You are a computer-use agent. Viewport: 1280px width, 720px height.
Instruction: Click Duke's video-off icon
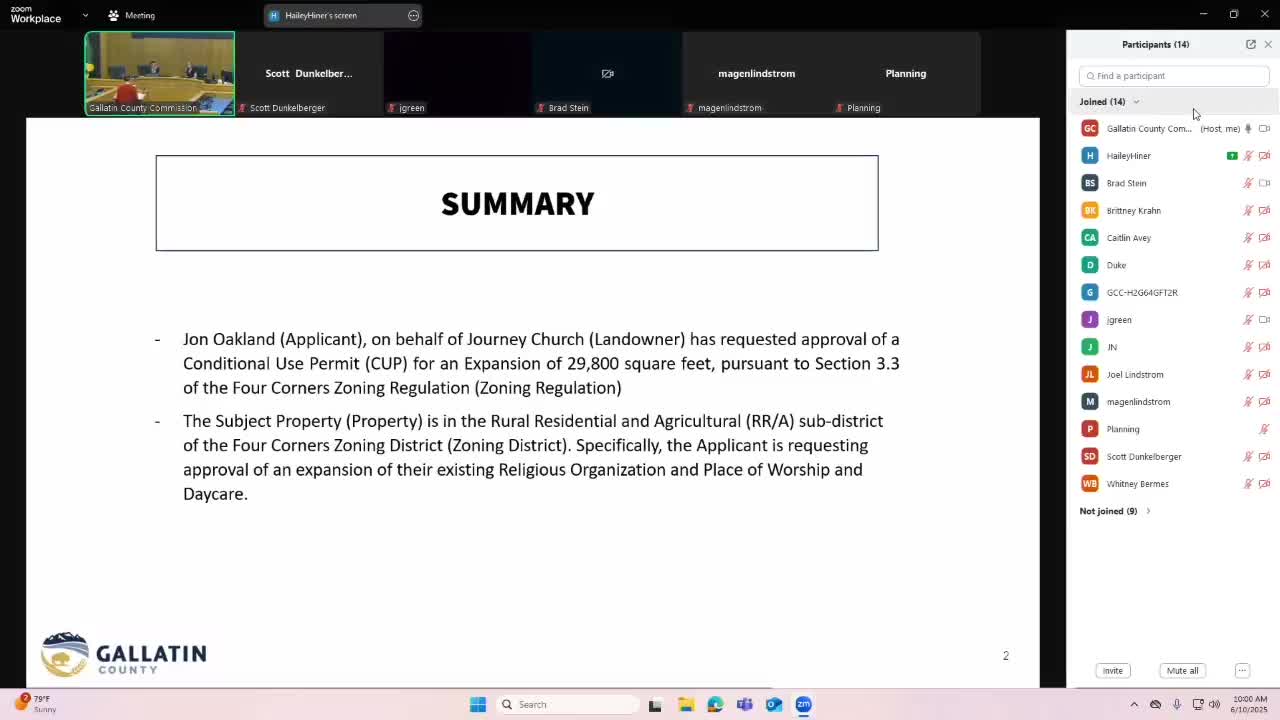1264,265
